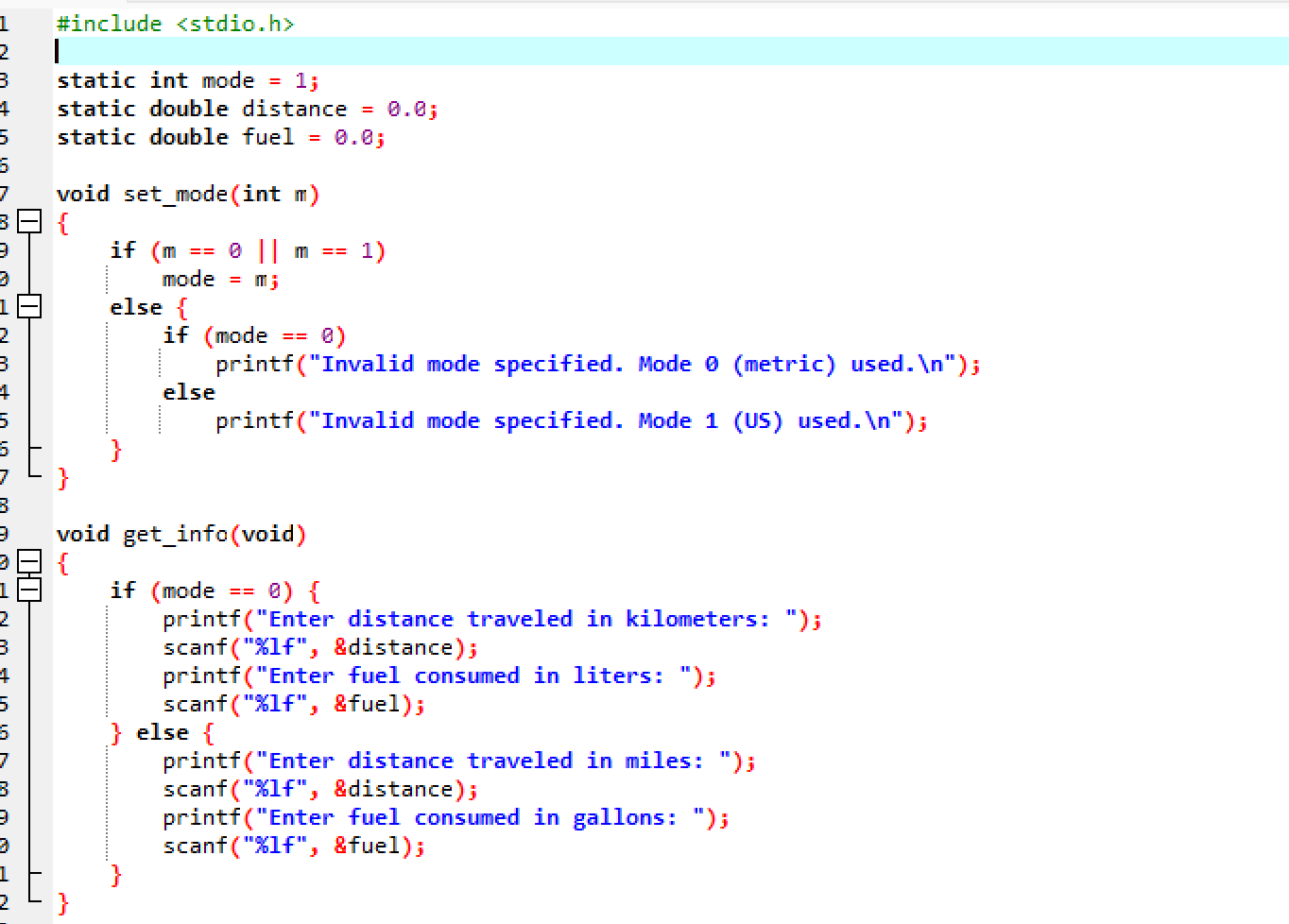Click the 'Mode 1 (US) used' printf line
This screenshot has height=924, width=1289.
[x=572, y=420]
